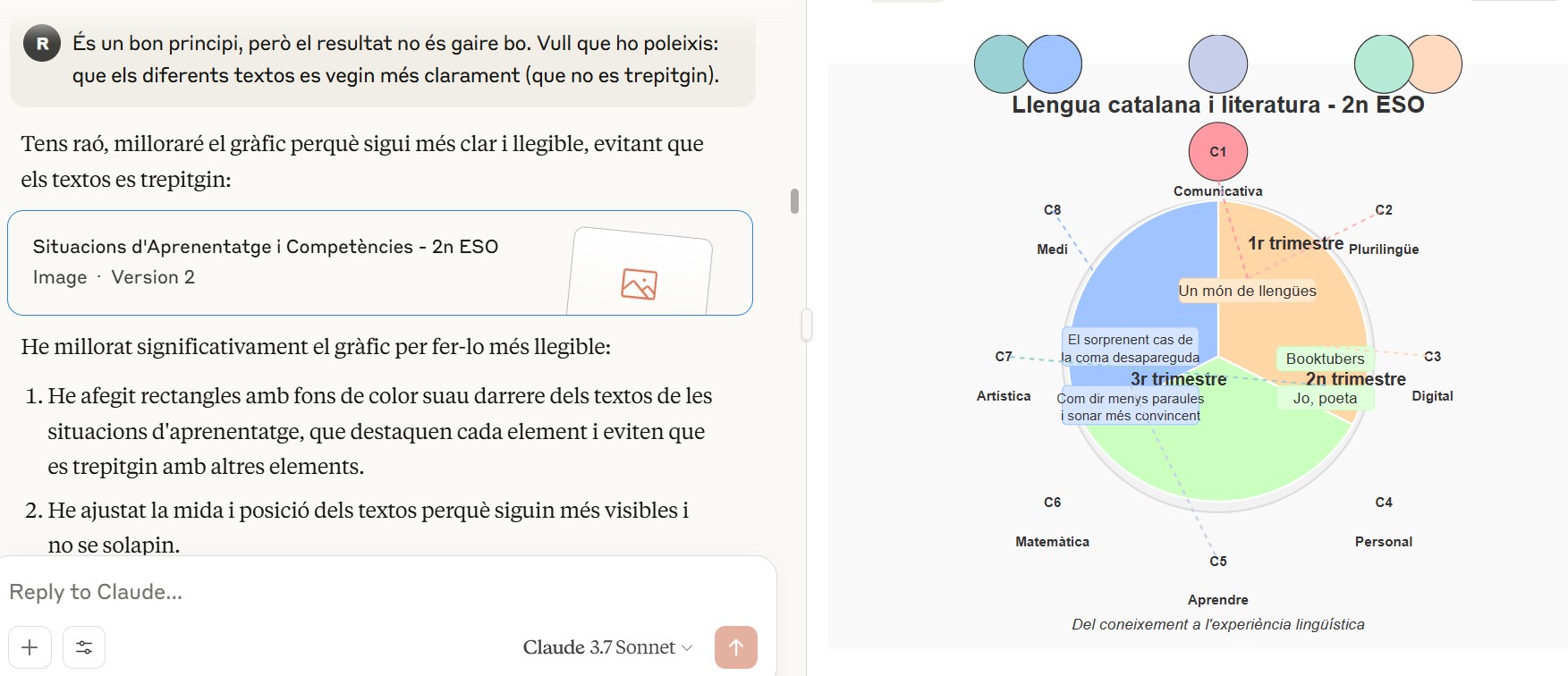Click the plus attachment icon
1568x676 pixels.
(30, 646)
